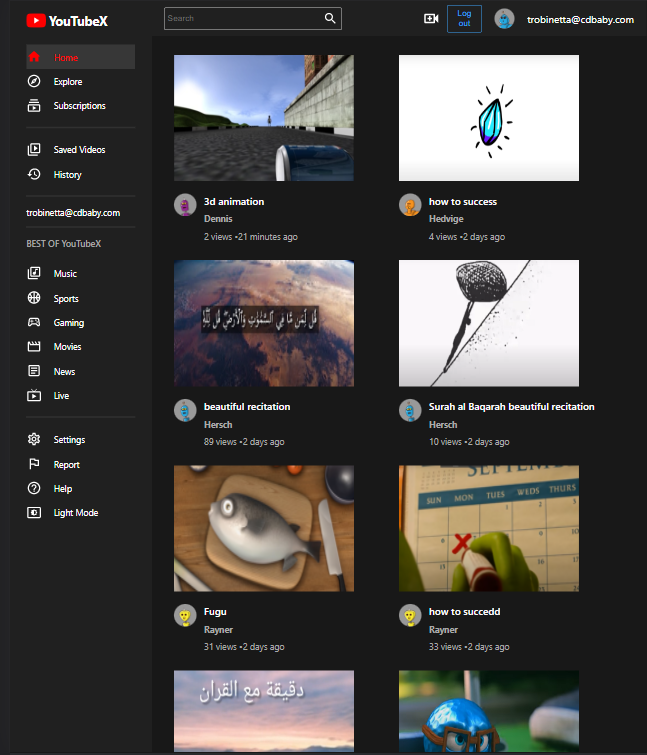Click Dennis channel name
Screen dimensions: 647x755
[218, 219]
